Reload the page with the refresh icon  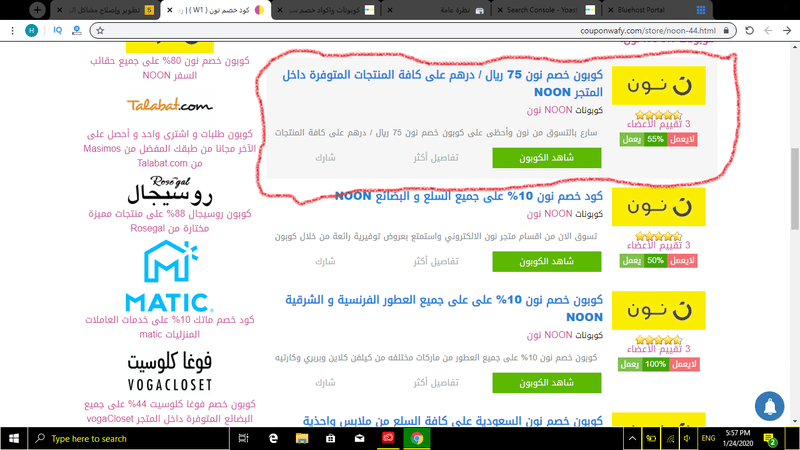(x=749, y=31)
